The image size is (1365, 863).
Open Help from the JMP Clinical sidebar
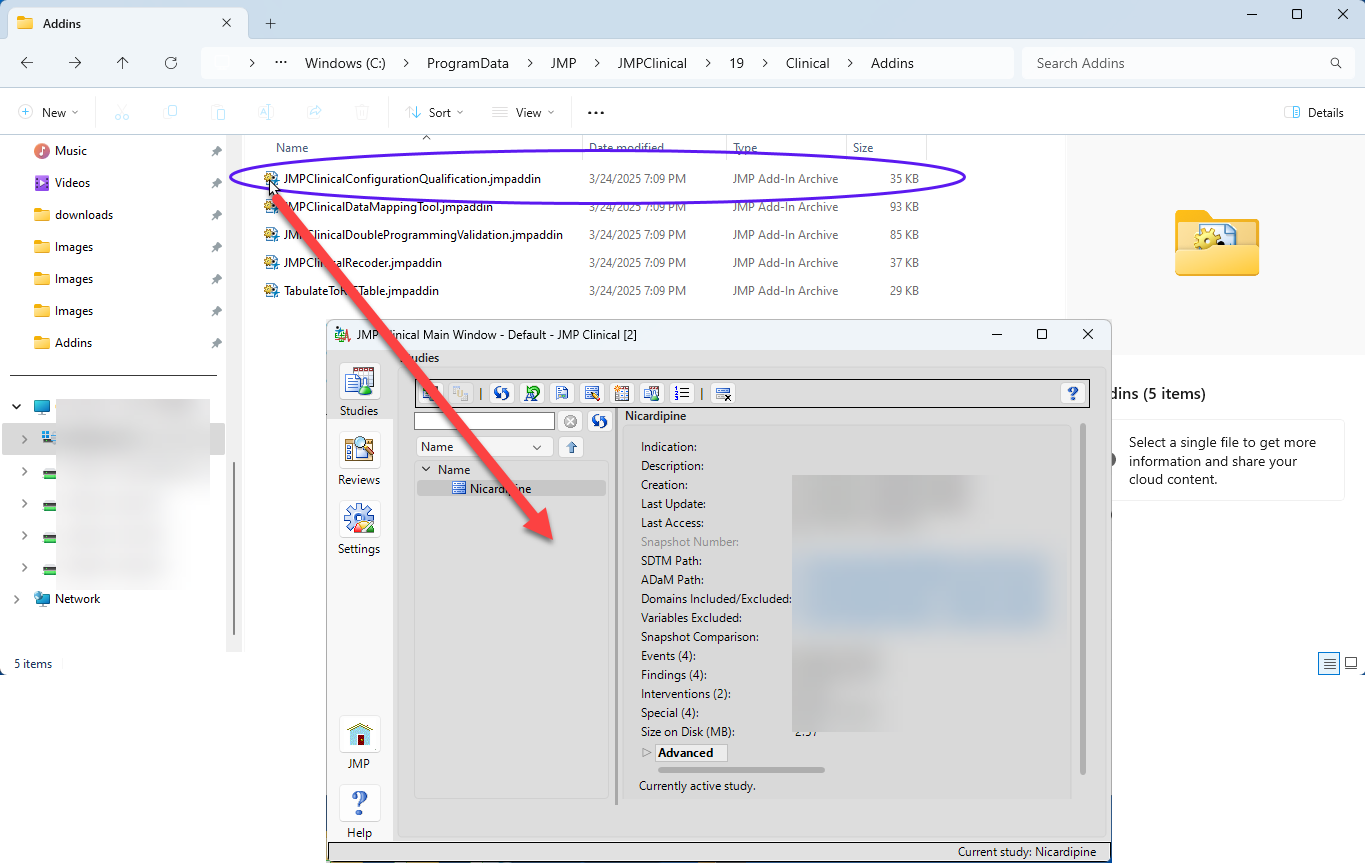[x=359, y=813]
